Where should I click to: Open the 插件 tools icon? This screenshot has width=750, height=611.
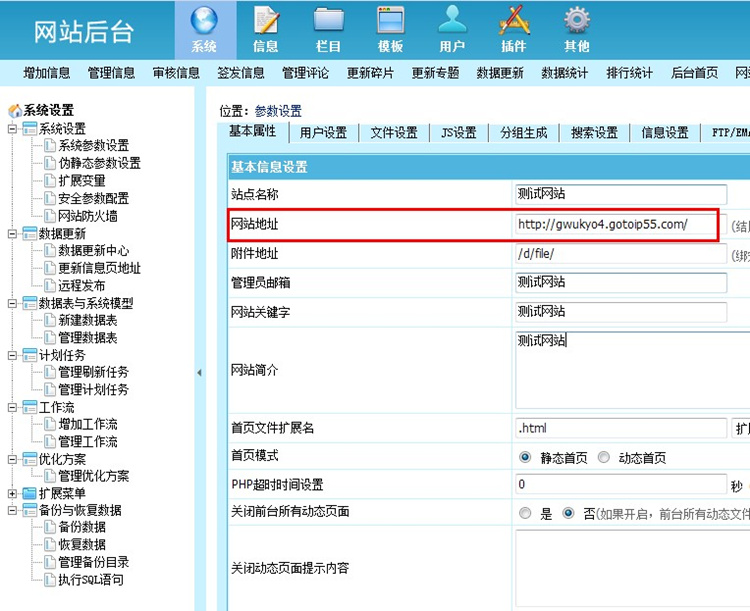[x=513, y=22]
